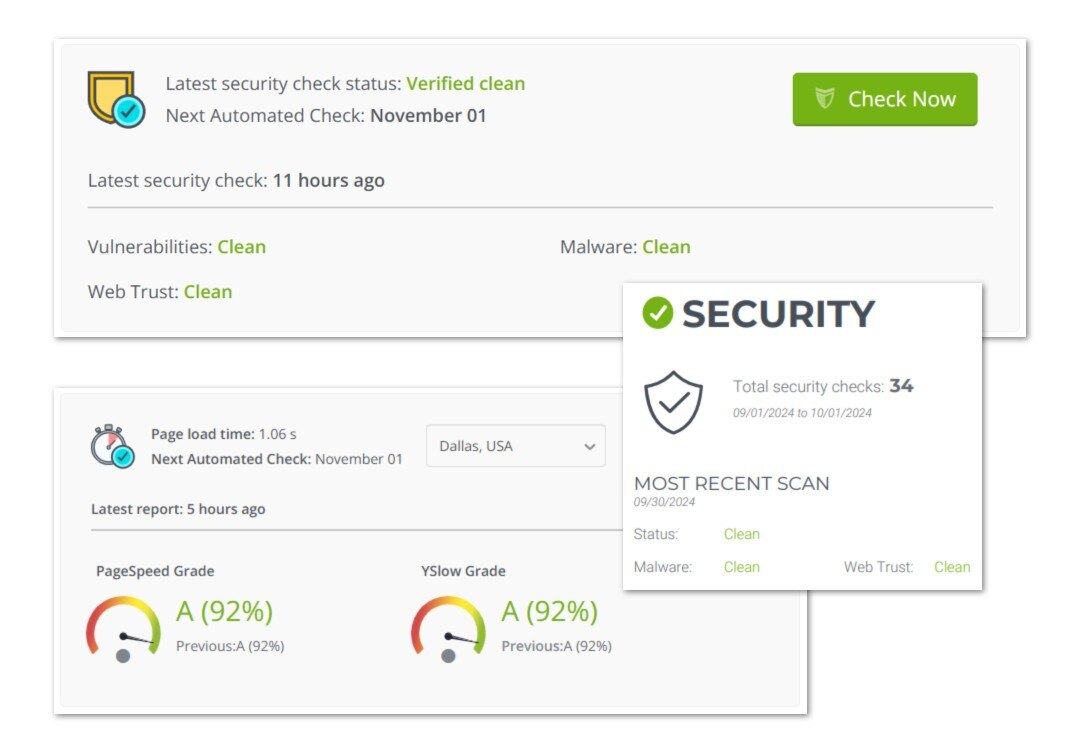Click the Total security checks count 34

click(901, 386)
